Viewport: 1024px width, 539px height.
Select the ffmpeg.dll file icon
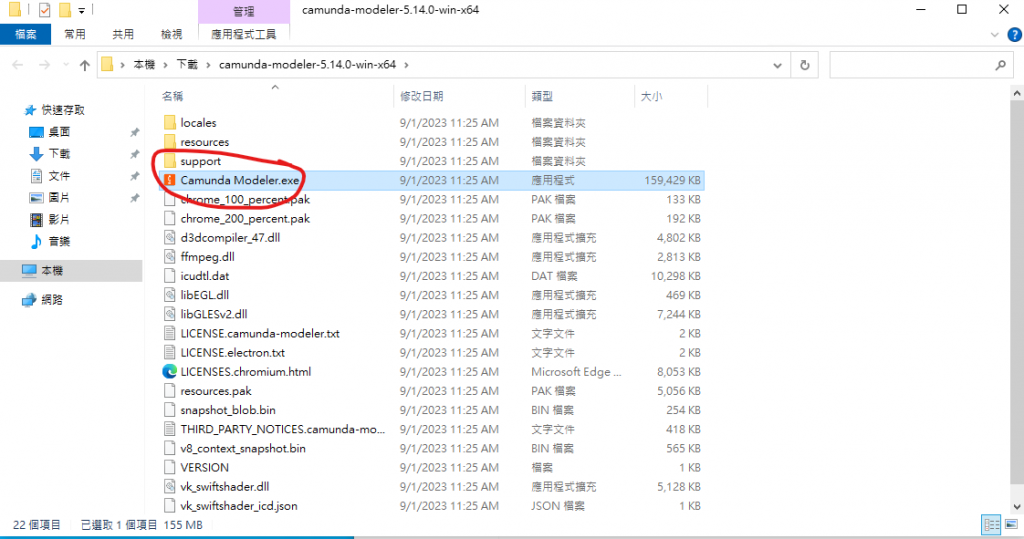(x=170, y=257)
